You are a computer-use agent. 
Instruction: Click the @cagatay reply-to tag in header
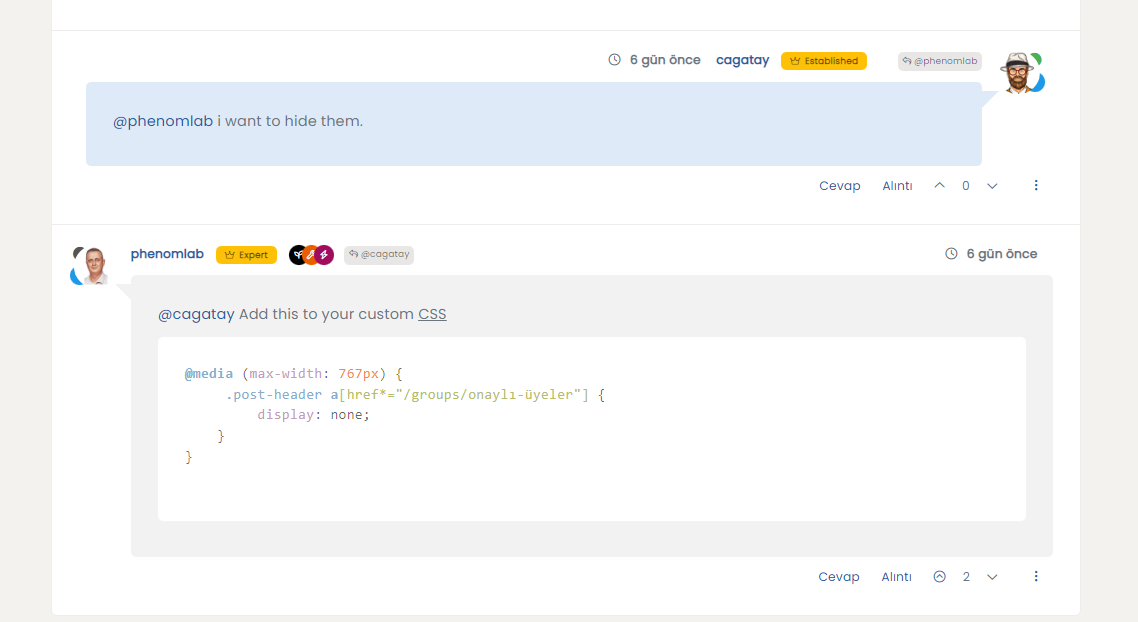tap(379, 255)
